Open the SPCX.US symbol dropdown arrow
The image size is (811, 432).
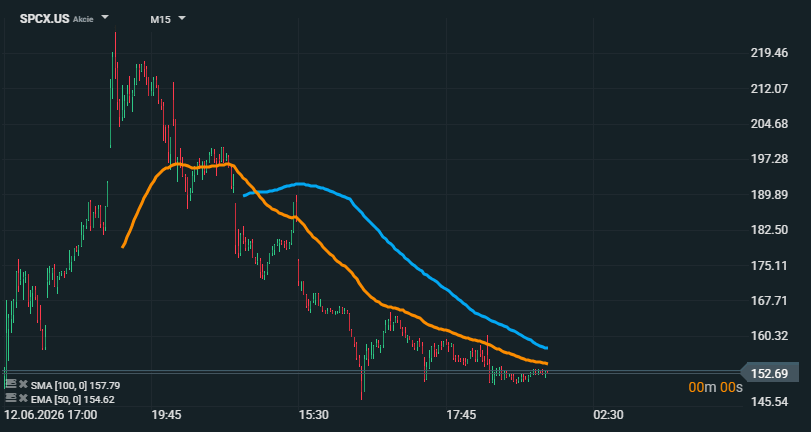coord(104,18)
